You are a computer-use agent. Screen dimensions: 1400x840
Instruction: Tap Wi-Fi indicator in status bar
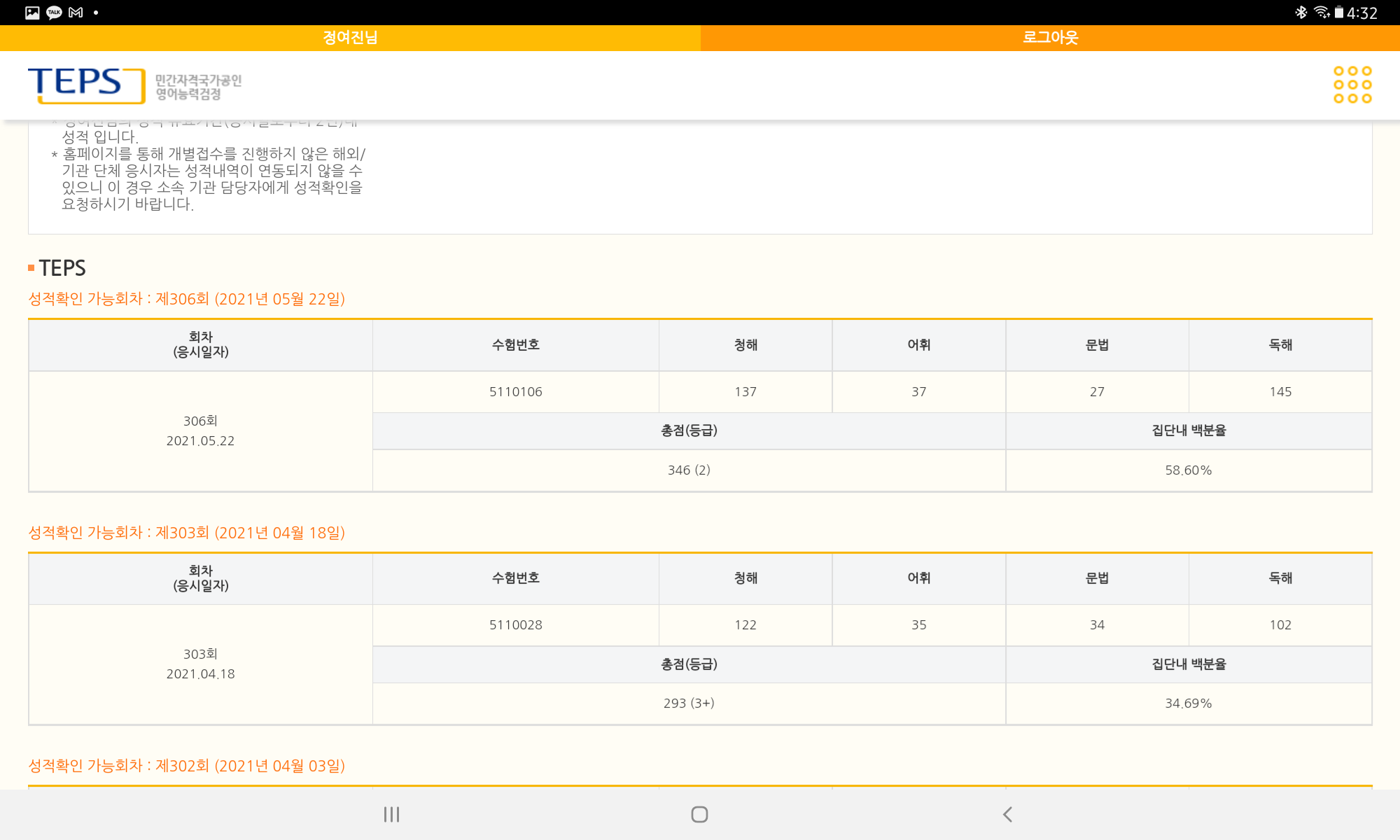coord(1321,13)
